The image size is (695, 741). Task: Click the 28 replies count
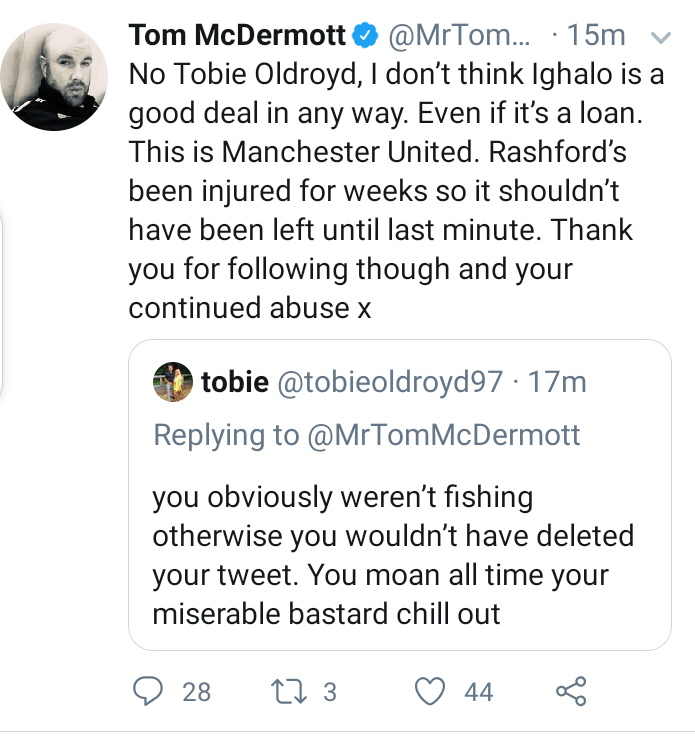pyautogui.click(x=197, y=691)
